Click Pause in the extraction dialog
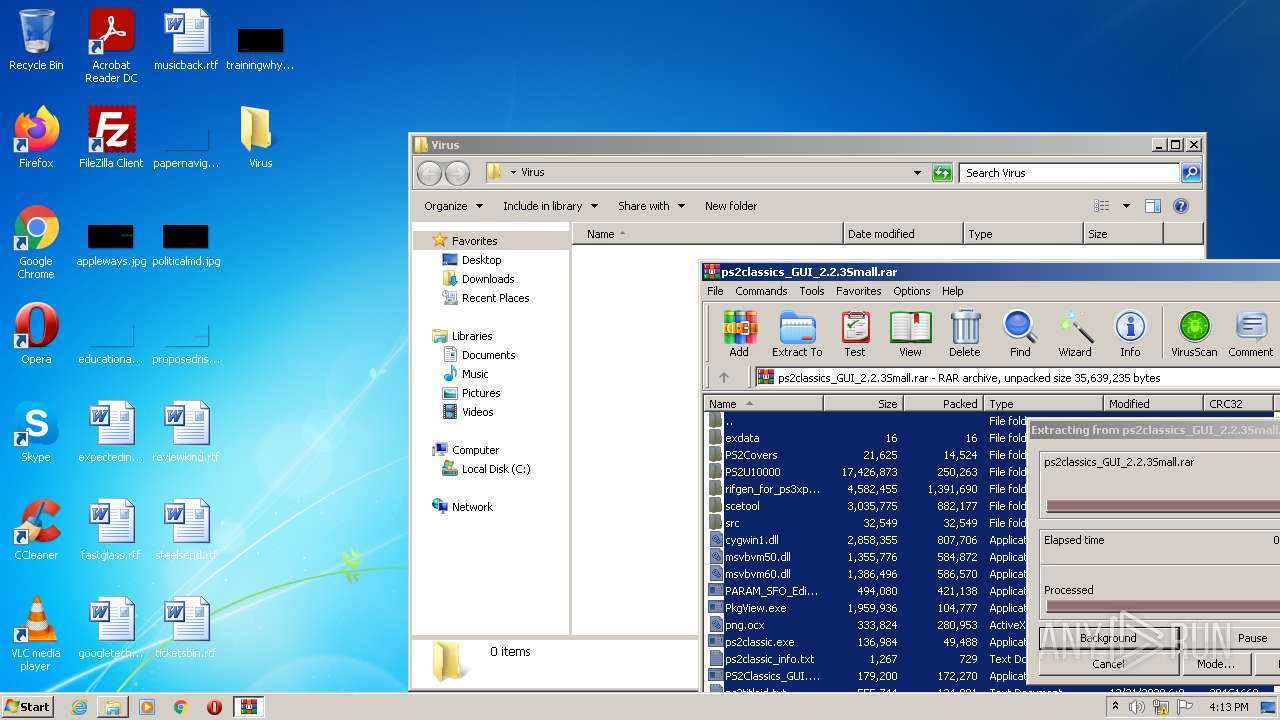The width and height of the screenshot is (1280, 720). pos(1252,638)
